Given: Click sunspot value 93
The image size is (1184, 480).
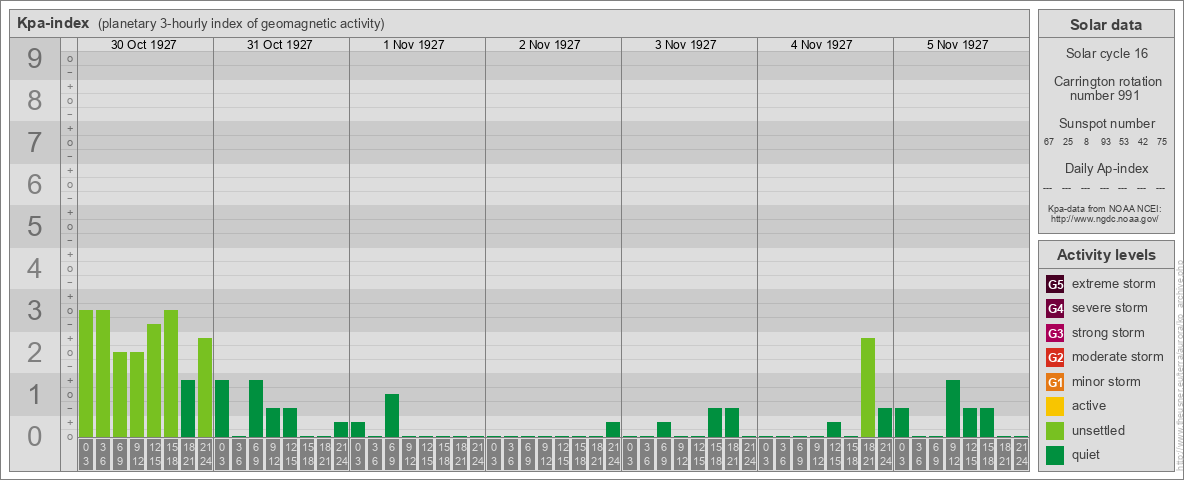Looking at the screenshot, I should point(1105,142).
